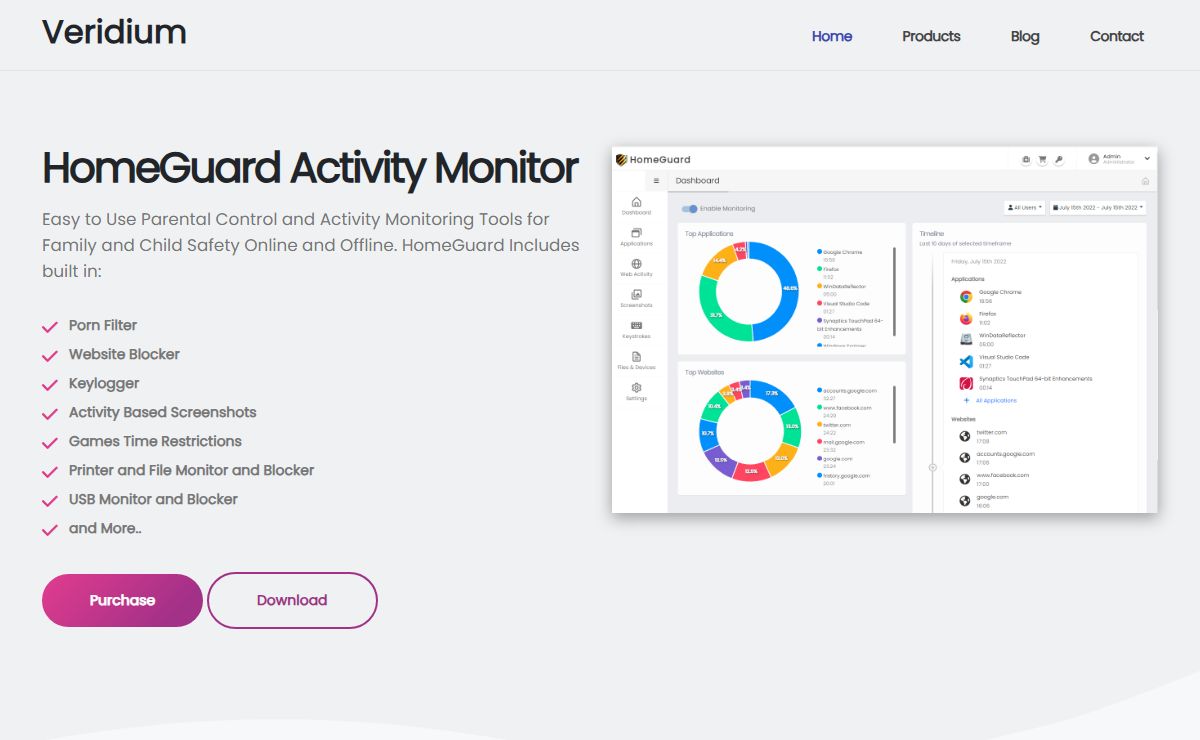Open the Settings gear sidebar icon
1200x740 pixels.
[636, 388]
